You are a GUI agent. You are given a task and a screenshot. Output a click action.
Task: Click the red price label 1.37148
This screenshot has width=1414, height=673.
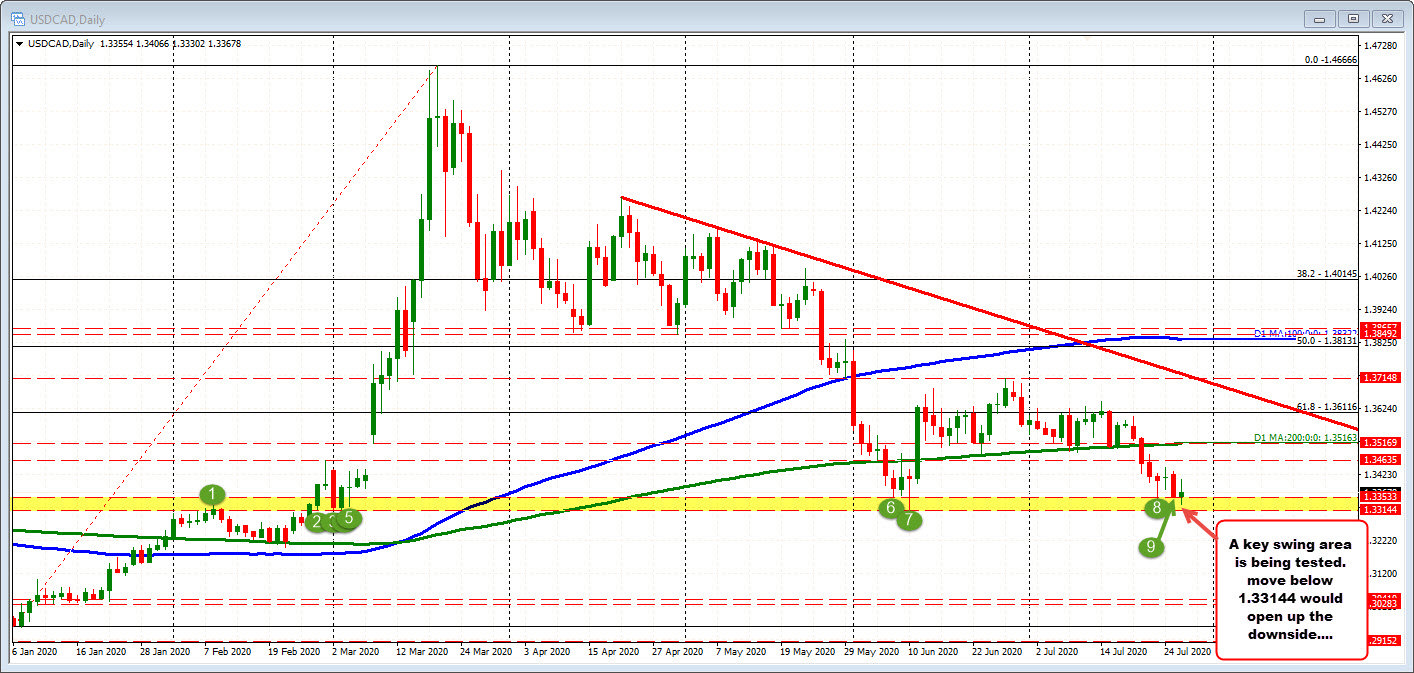(1380, 378)
